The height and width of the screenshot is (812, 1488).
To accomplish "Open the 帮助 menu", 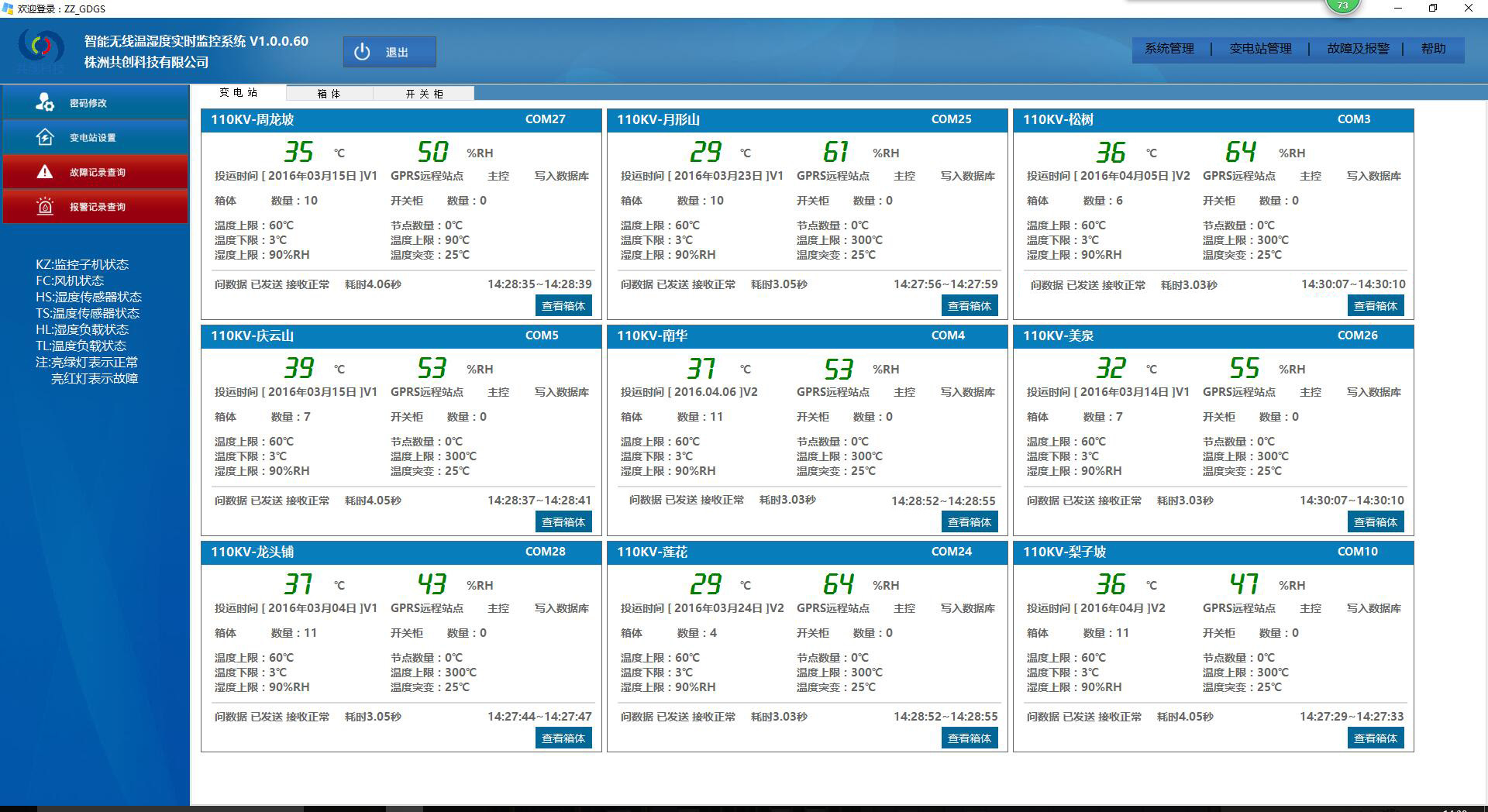I will click(1434, 49).
